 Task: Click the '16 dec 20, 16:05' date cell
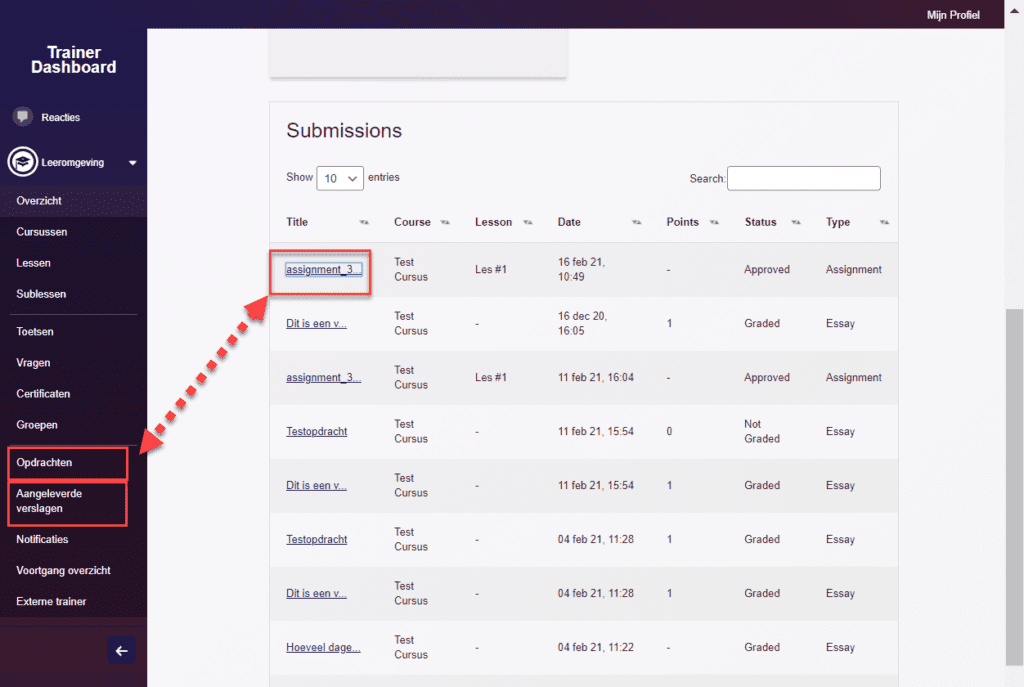pos(582,323)
